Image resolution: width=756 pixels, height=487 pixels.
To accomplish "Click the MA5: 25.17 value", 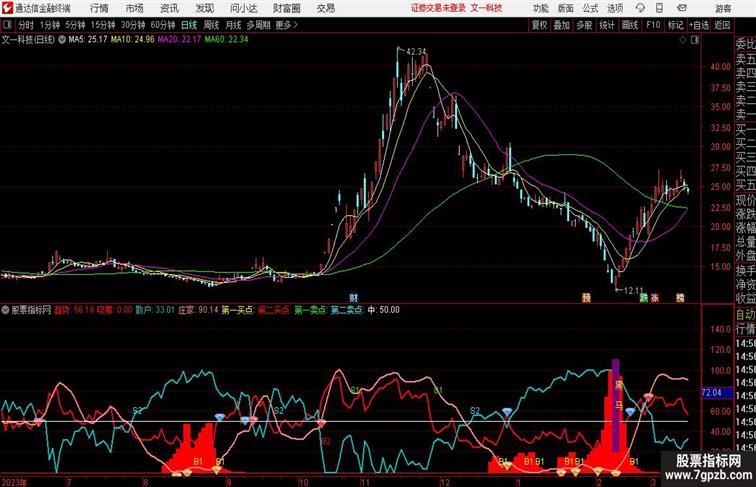I will tap(88, 40).
